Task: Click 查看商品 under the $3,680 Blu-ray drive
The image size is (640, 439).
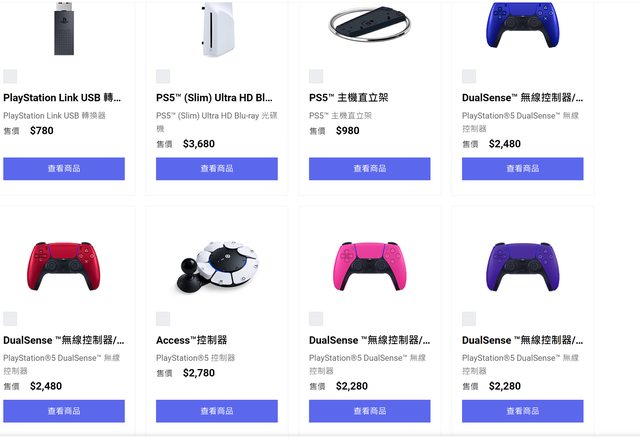Action: click(217, 169)
